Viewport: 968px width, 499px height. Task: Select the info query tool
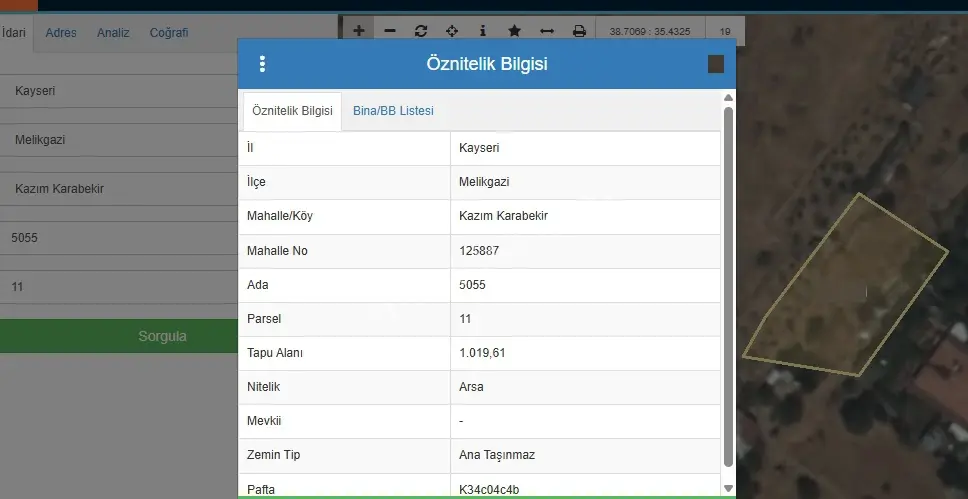[483, 30]
